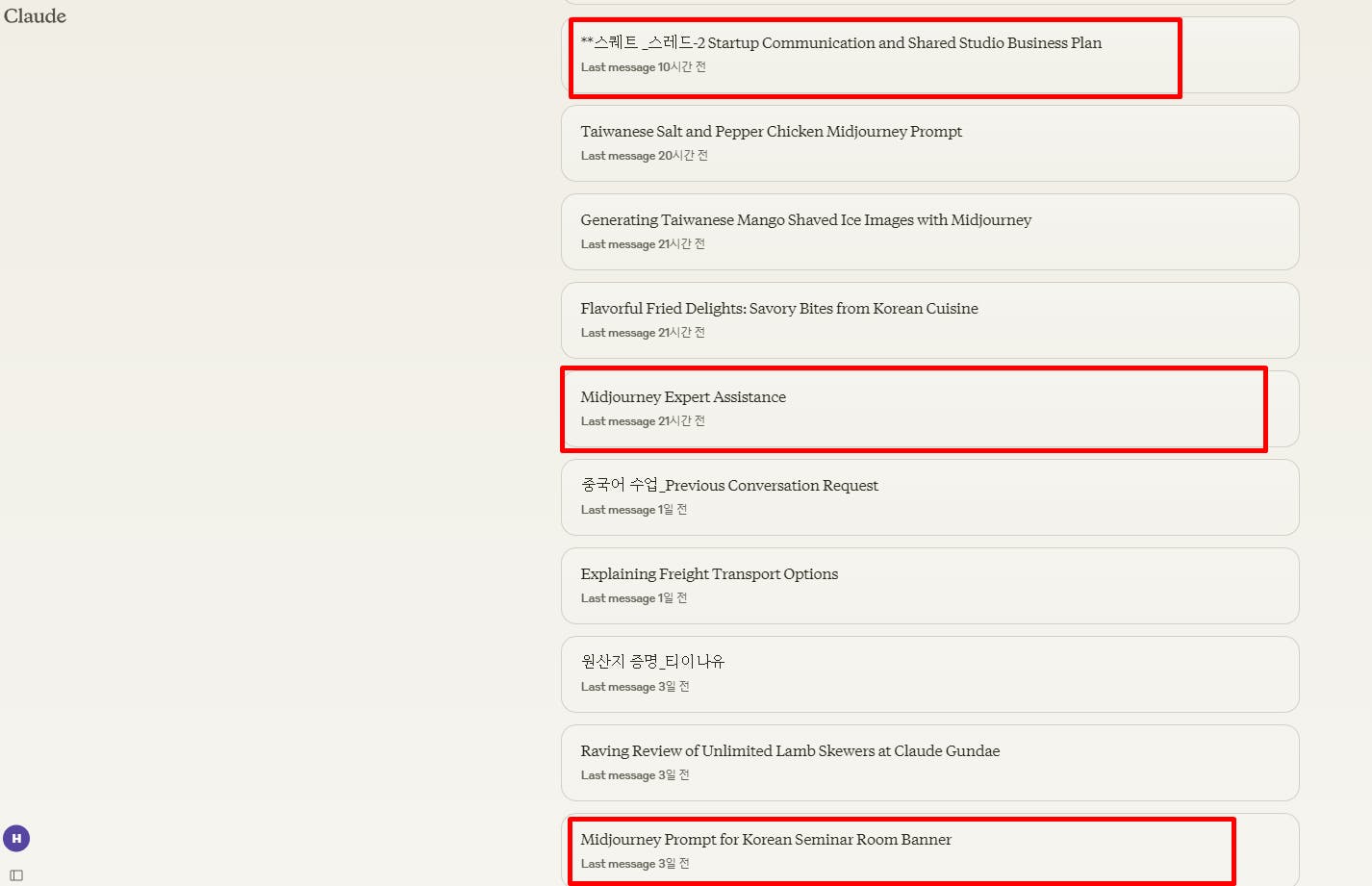View Raving Review of Unlimited Lamb Skewers chat

[x=930, y=763]
